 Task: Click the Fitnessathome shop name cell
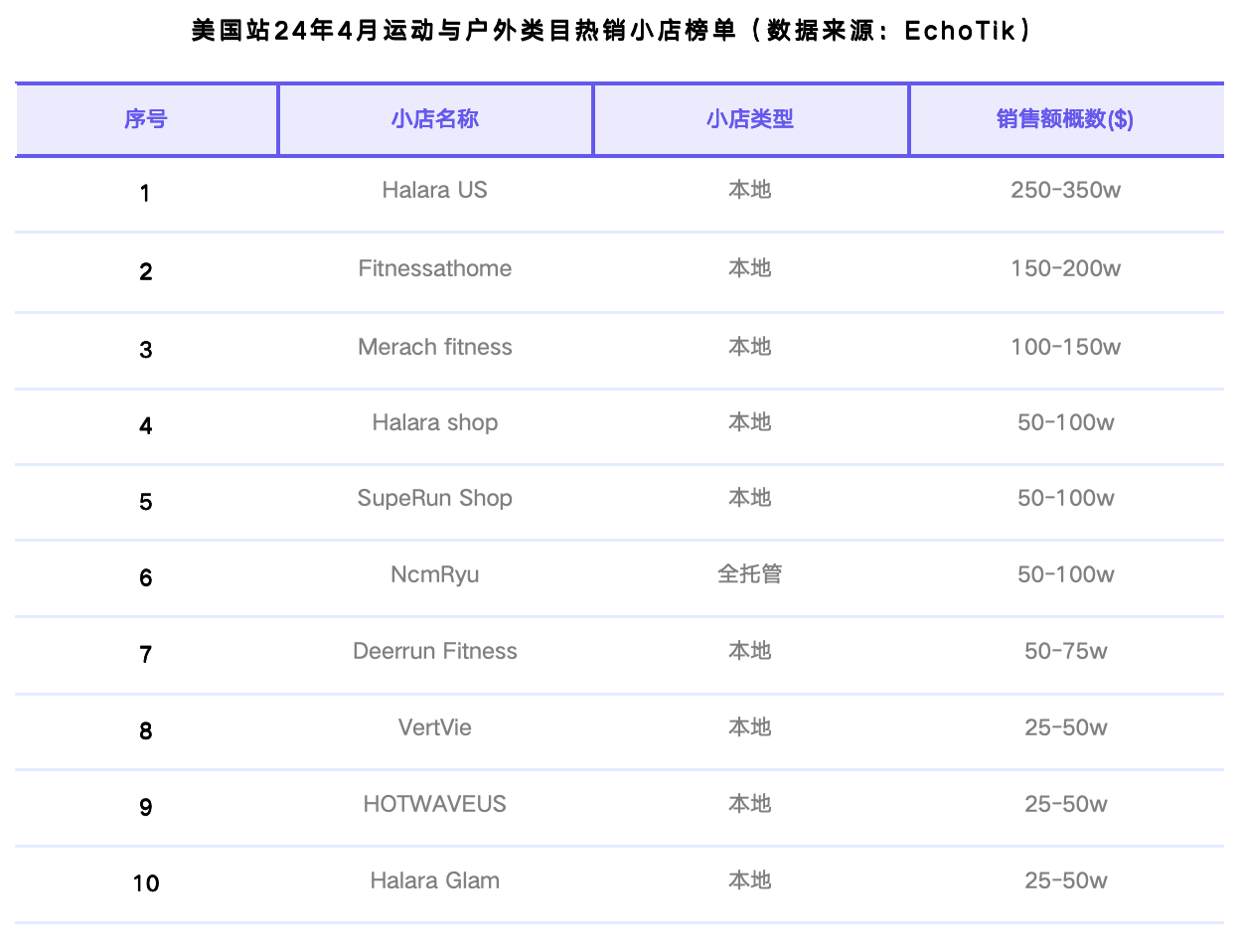pos(435,268)
